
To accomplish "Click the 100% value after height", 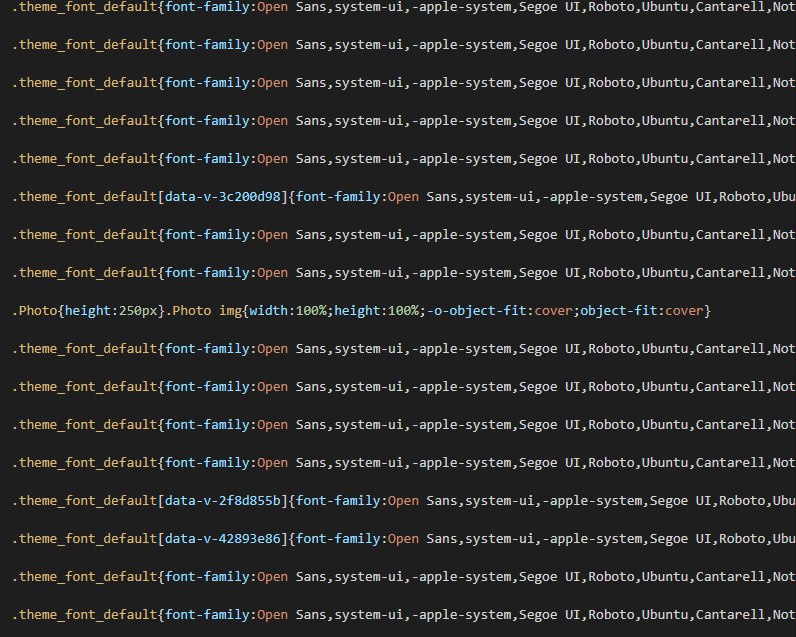I will click(x=404, y=310).
